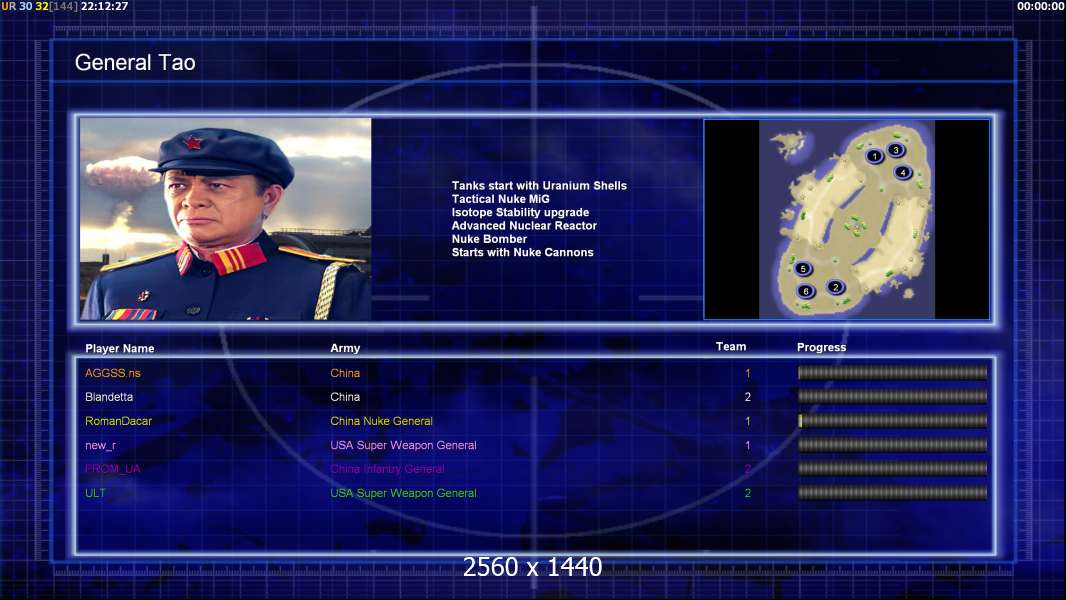This screenshot has height=600, width=1066.
Task: Click USA Super Weapon General army for new_r
Action: pyautogui.click(x=403, y=446)
